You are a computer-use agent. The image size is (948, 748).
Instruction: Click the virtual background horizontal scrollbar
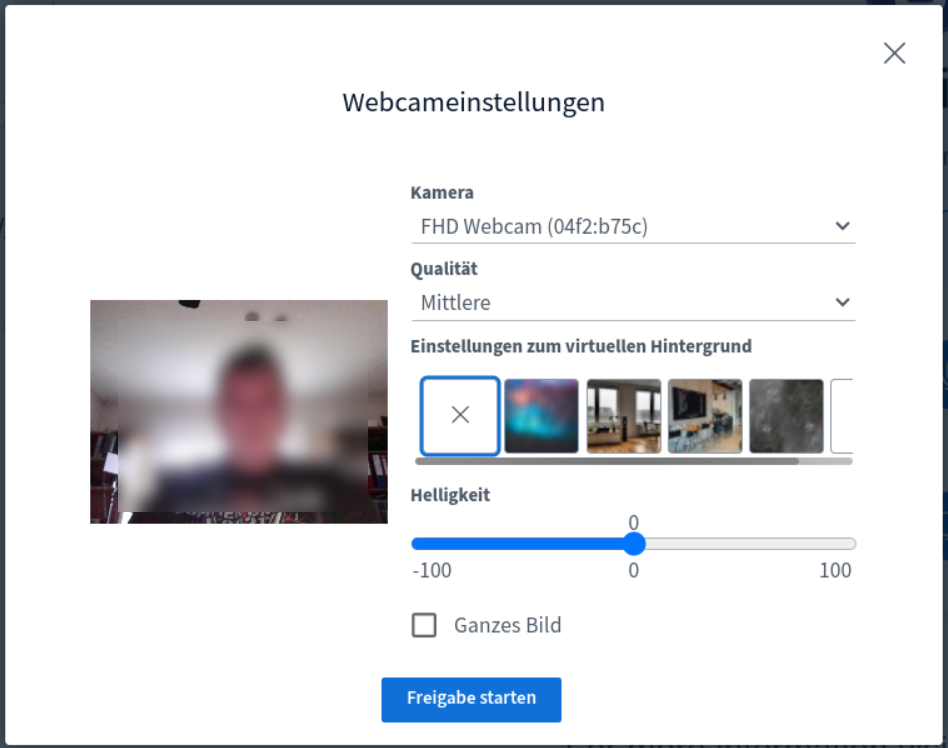pyautogui.click(x=606, y=461)
